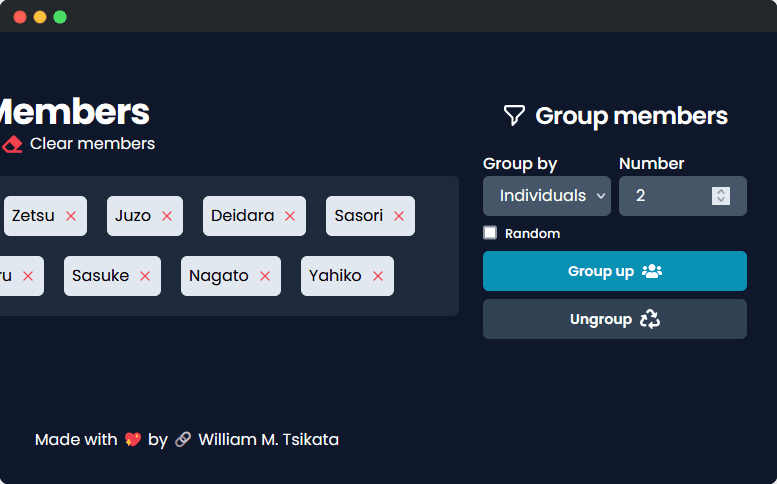Enable the Random checkbox
The image size is (777, 484).
(x=490, y=233)
